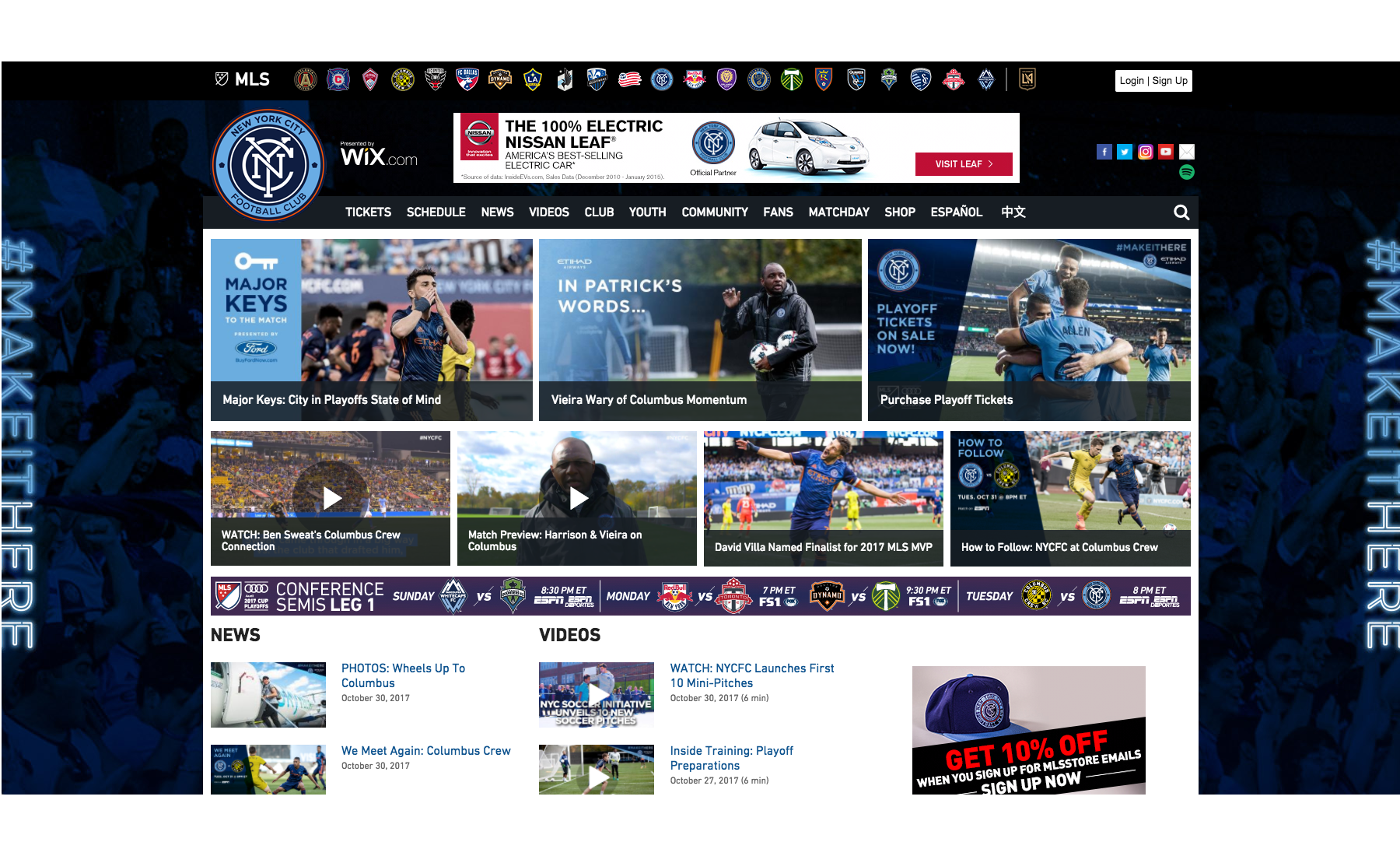This screenshot has height=856, width=1400.
Task: Open the MLS league home logo
Action: coord(242,79)
